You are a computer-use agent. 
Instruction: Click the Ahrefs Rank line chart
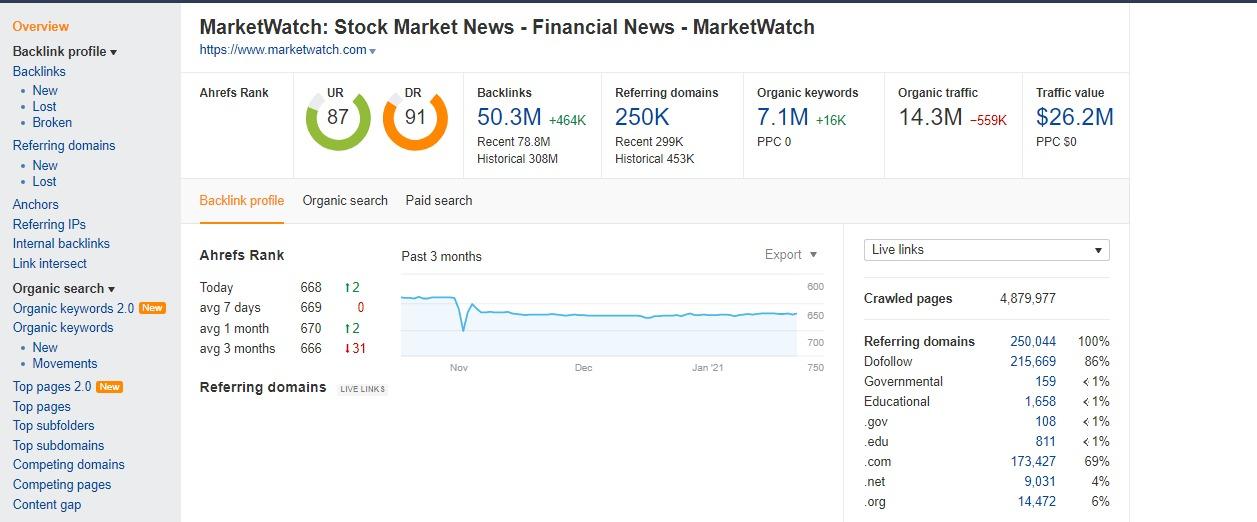[599, 318]
